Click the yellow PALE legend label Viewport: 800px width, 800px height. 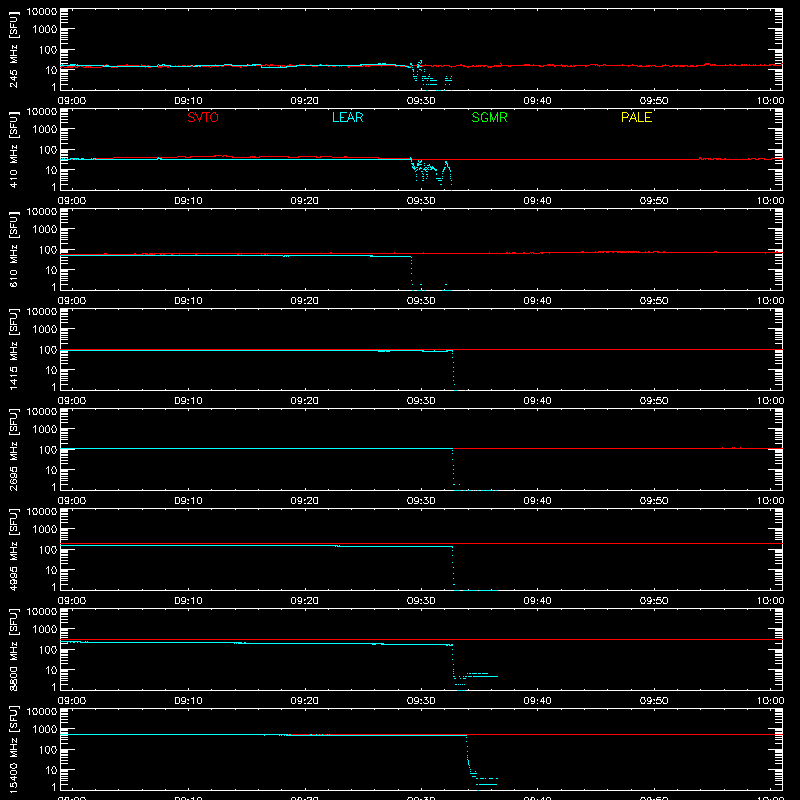point(636,117)
